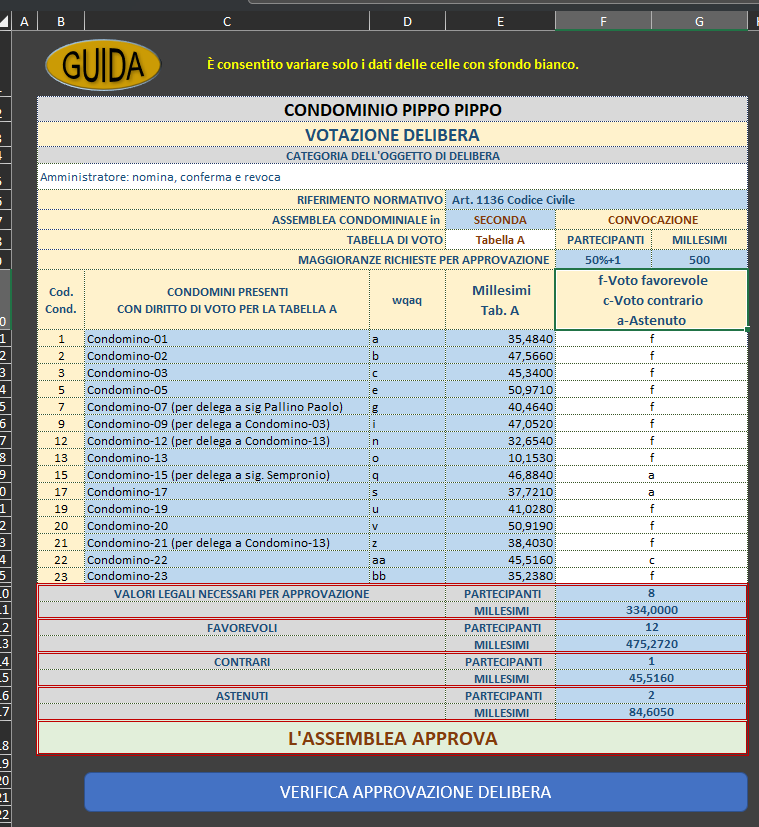This screenshot has height=827, width=759.
Task: Click the millesimi value 35,4840
Action: (500, 339)
